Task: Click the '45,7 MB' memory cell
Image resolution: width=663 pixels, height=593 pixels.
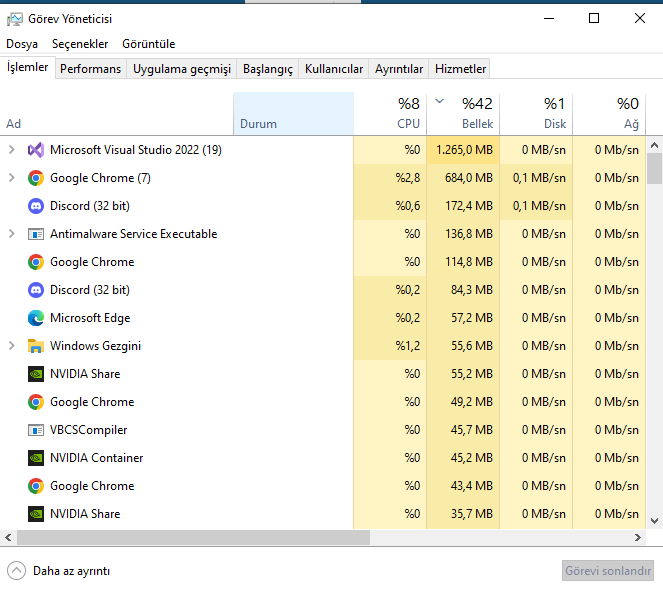Action: (x=463, y=430)
